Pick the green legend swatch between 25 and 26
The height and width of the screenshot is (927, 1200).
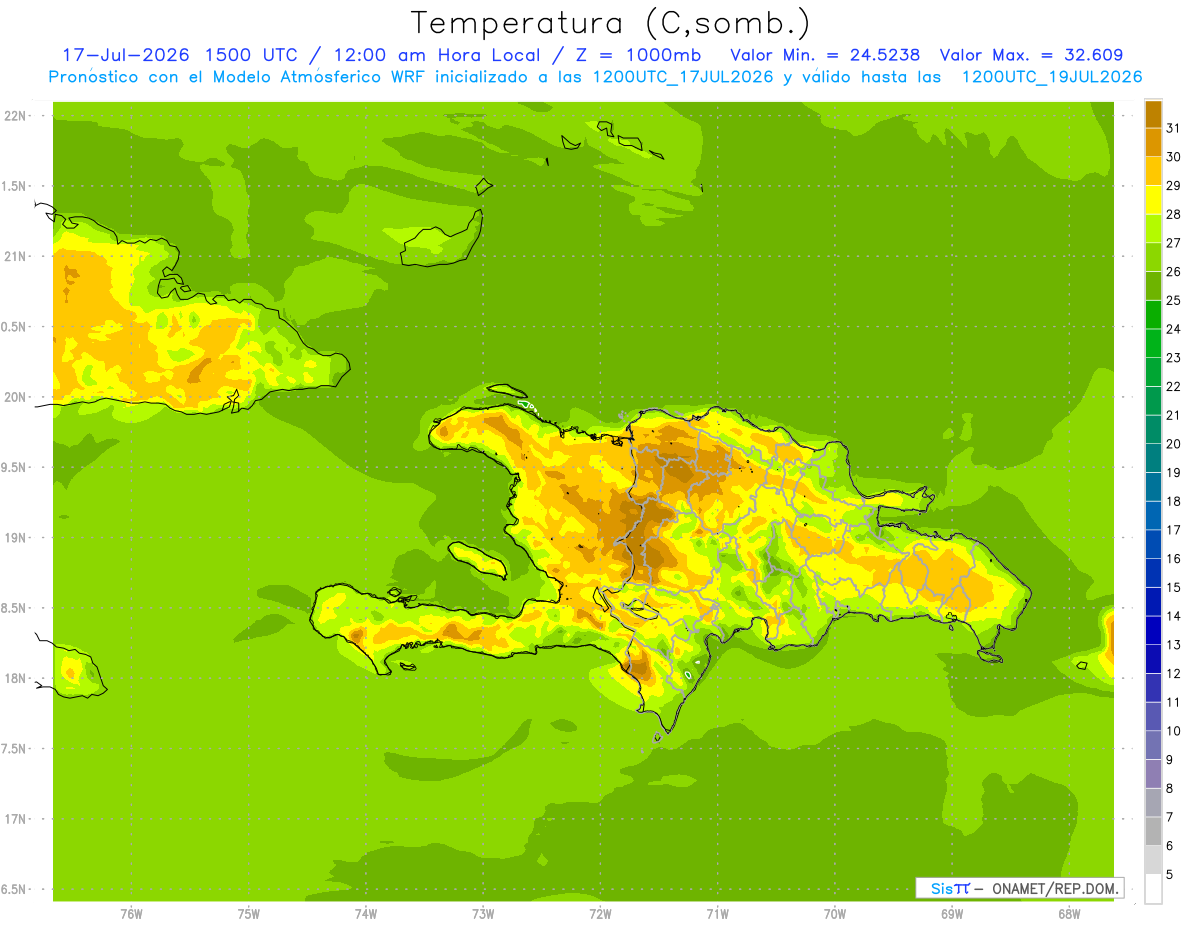pos(1153,286)
